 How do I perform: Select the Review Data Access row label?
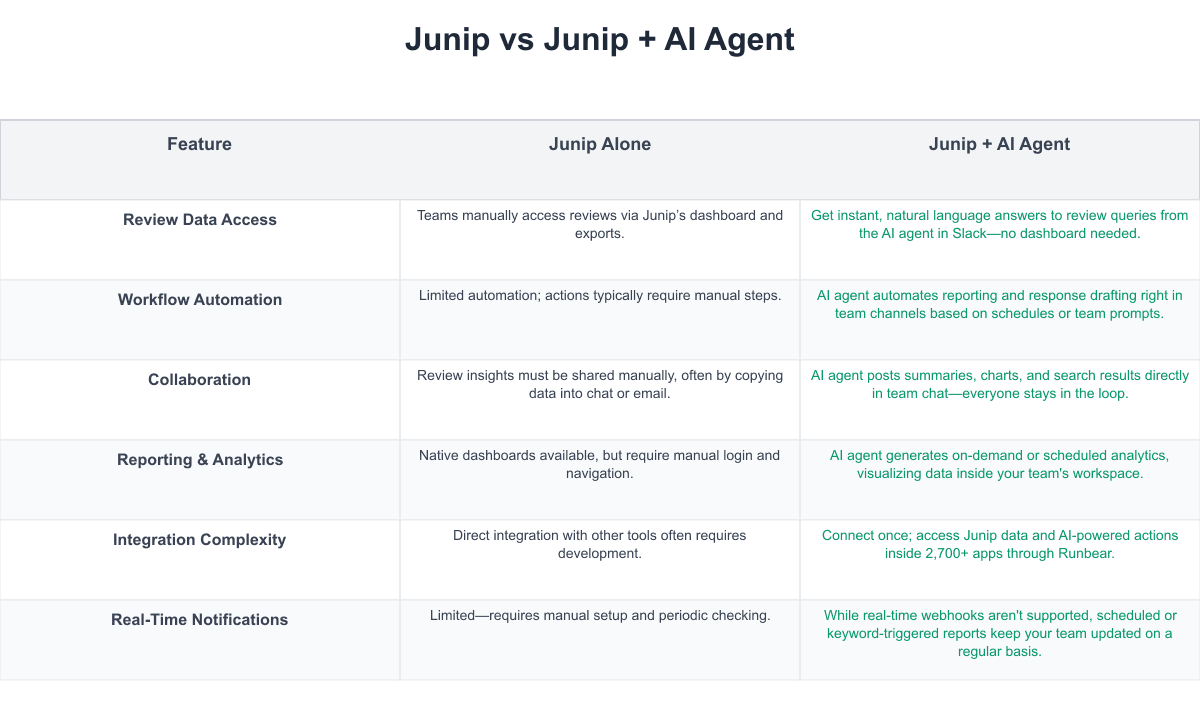click(x=199, y=220)
